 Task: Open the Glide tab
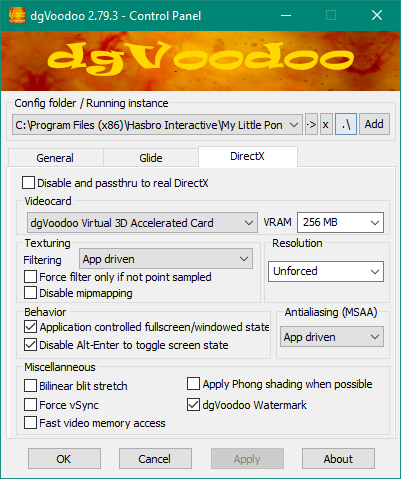(x=151, y=158)
